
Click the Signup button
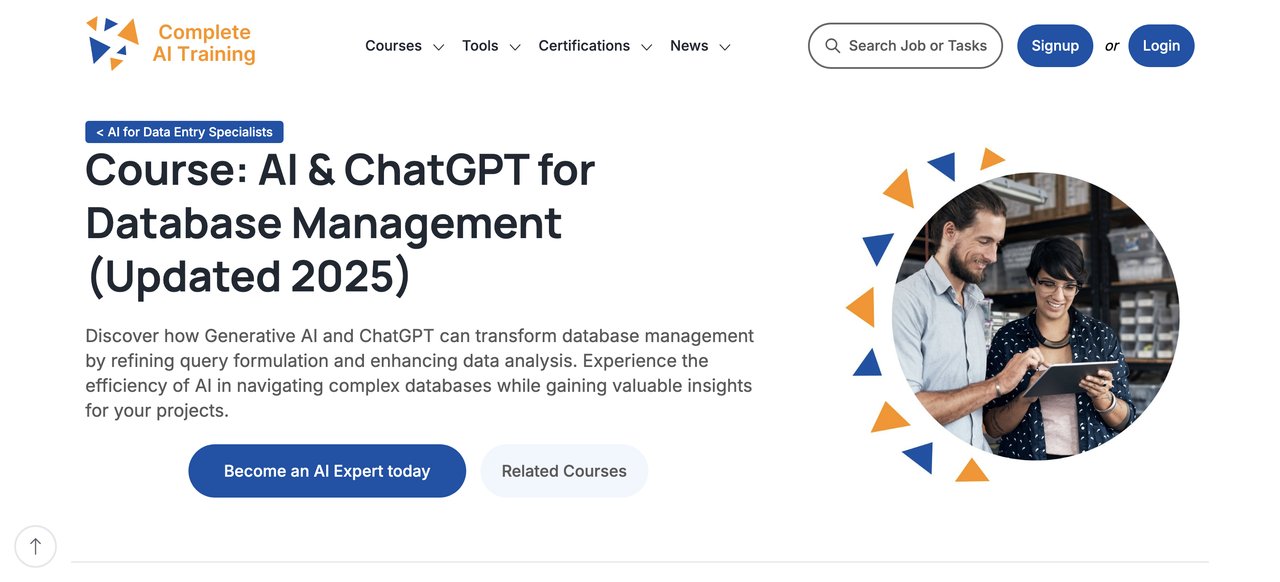click(x=1055, y=46)
